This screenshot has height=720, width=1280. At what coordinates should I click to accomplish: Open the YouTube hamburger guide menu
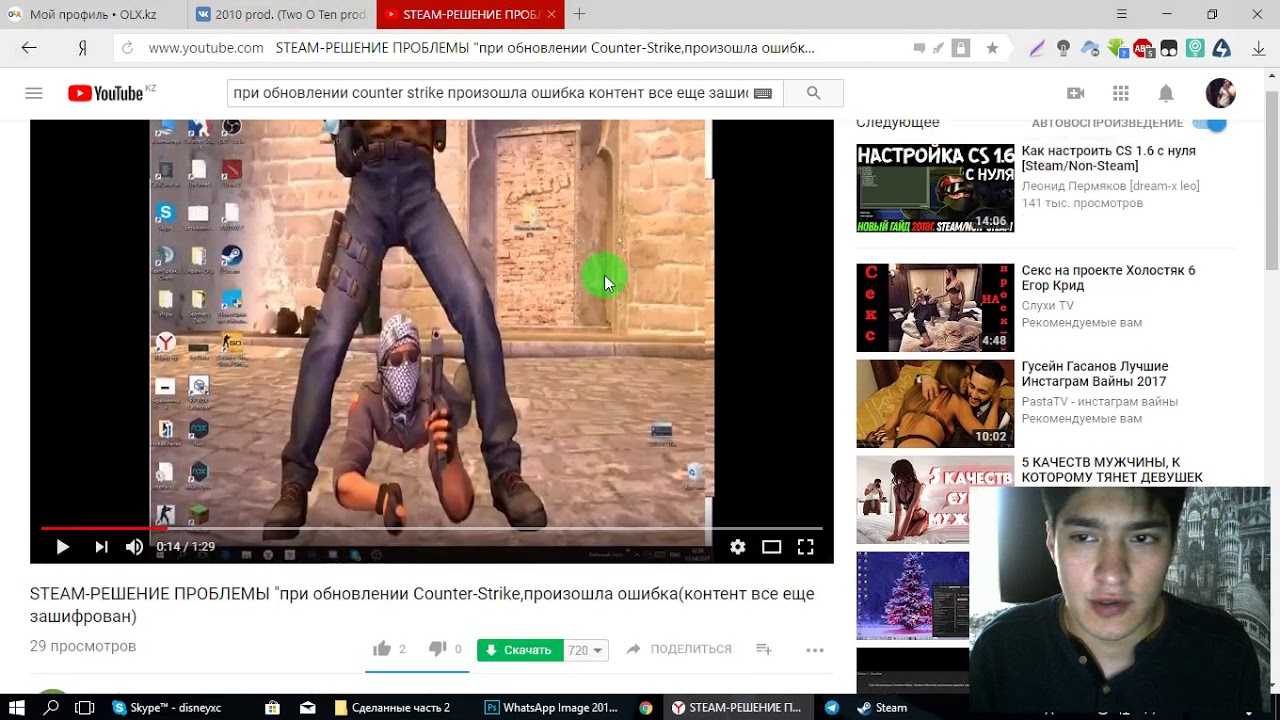click(34, 93)
